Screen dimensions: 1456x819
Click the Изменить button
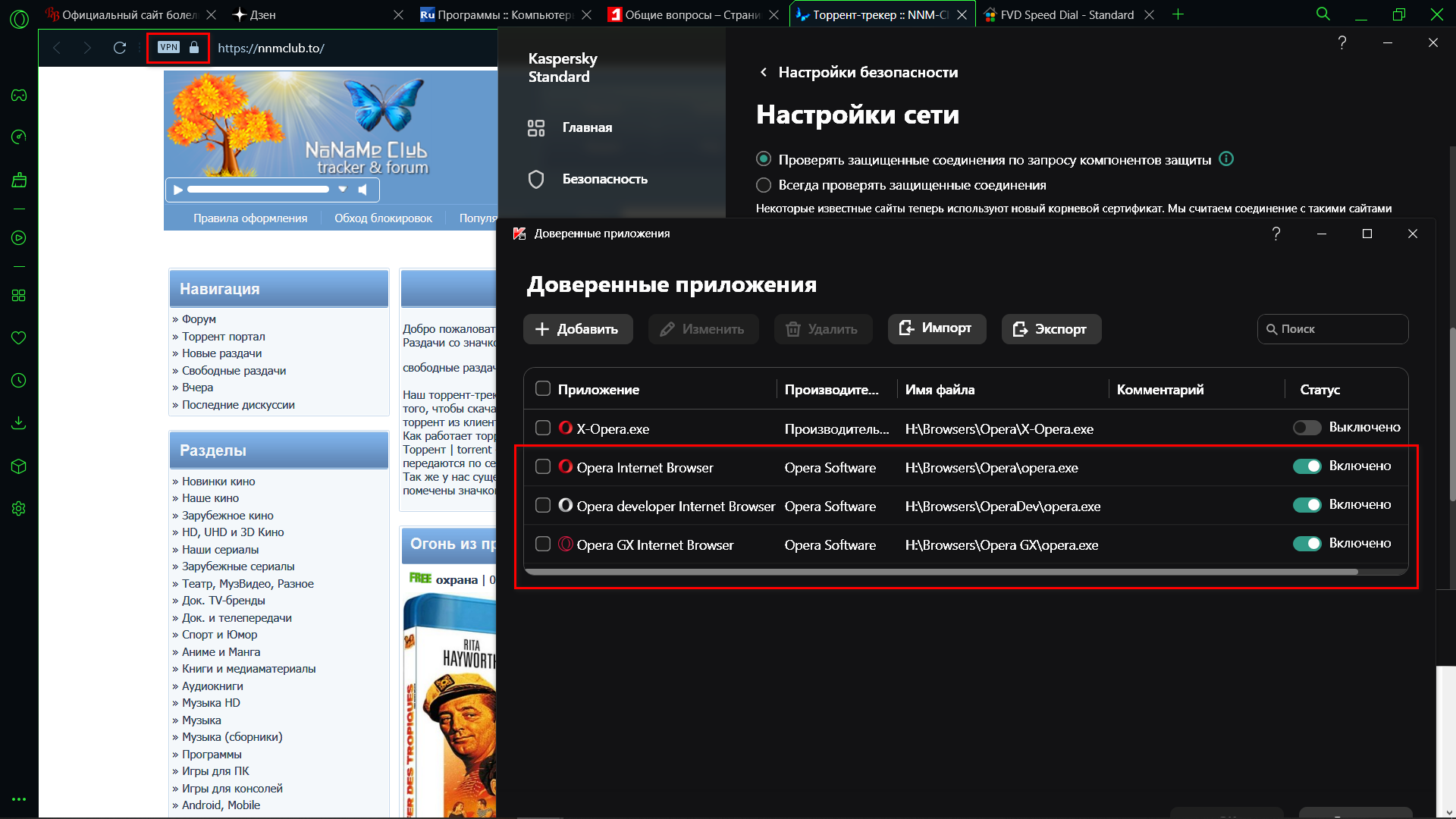click(703, 329)
